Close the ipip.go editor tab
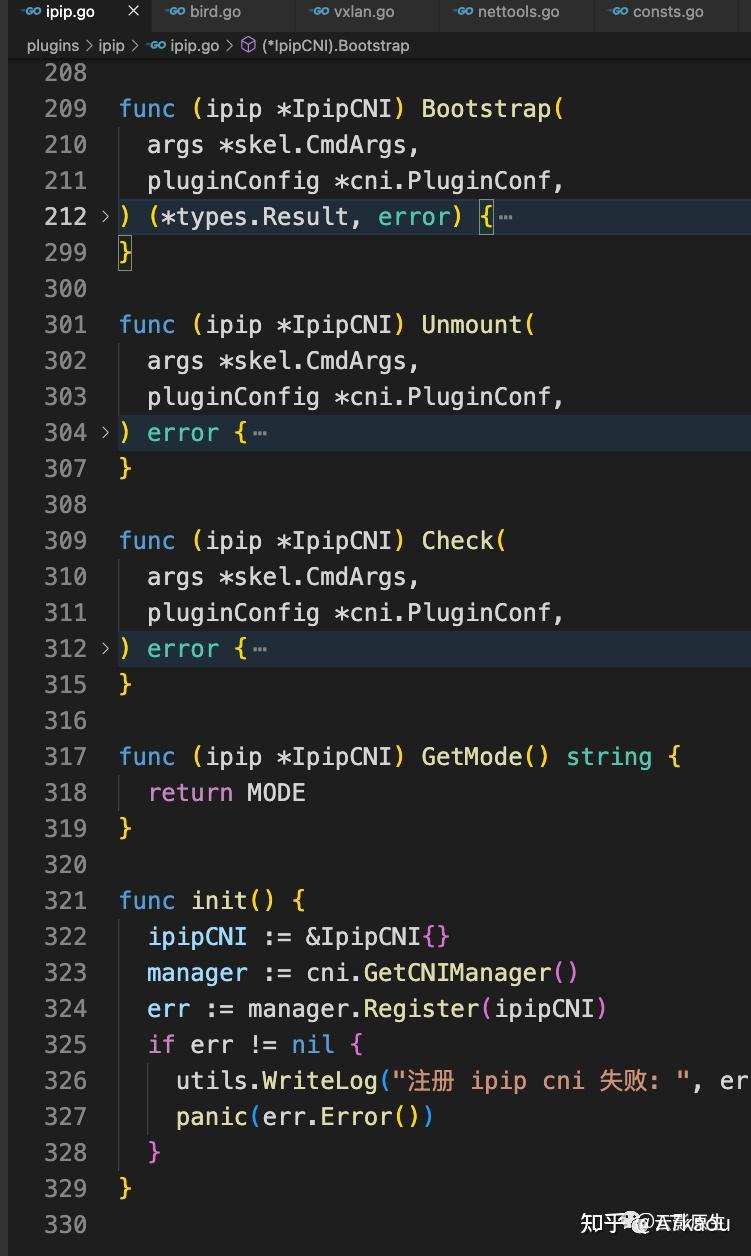Image resolution: width=751 pixels, height=1256 pixels. (134, 12)
